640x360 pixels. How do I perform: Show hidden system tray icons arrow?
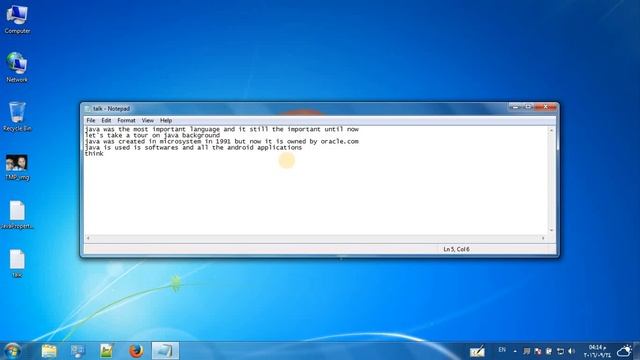click(x=515, y=351)
